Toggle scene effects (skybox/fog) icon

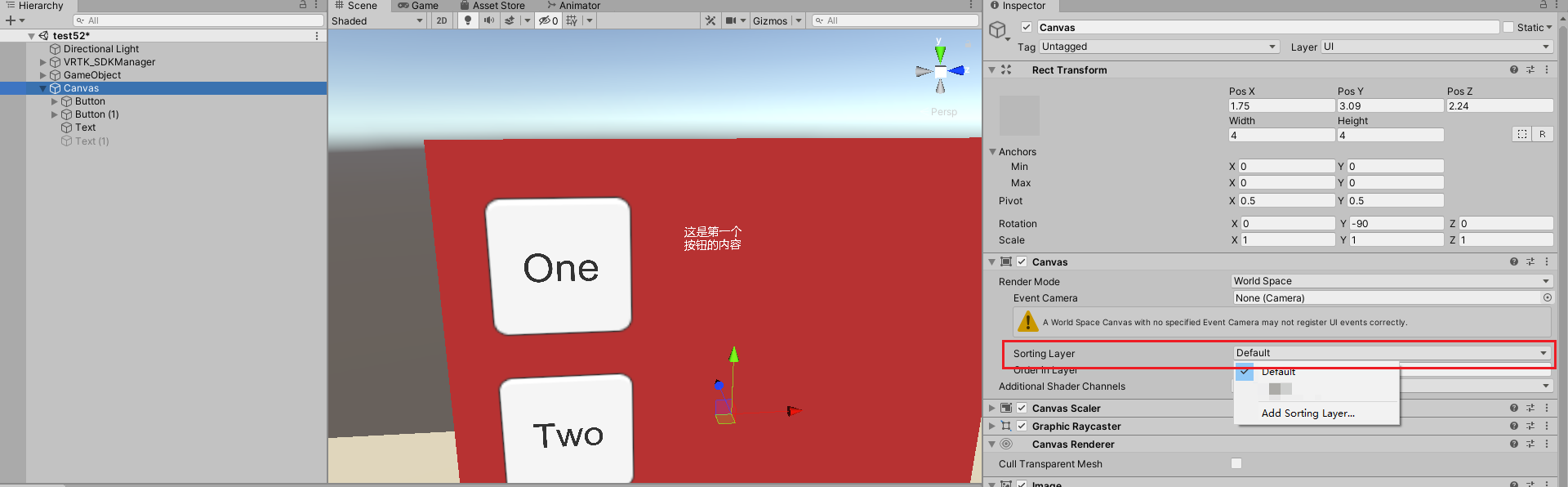(x=510, y=20)
